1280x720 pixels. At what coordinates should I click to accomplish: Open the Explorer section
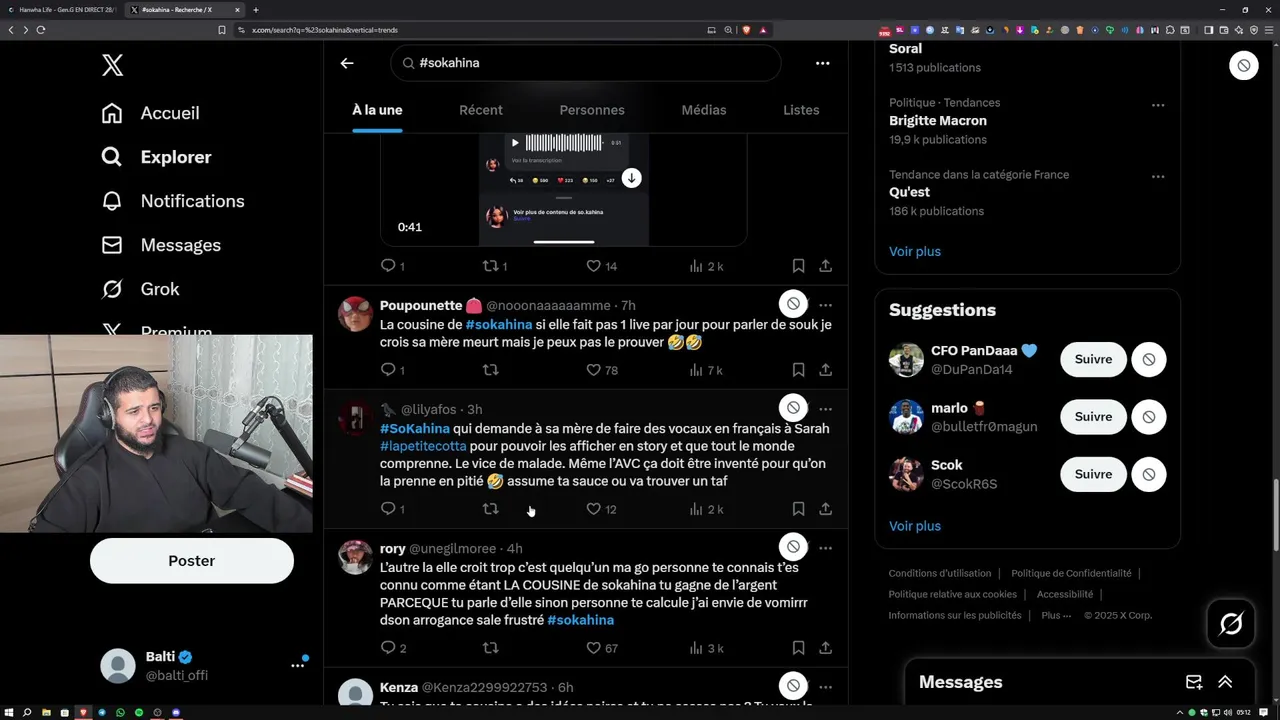(x=156, y=157)
